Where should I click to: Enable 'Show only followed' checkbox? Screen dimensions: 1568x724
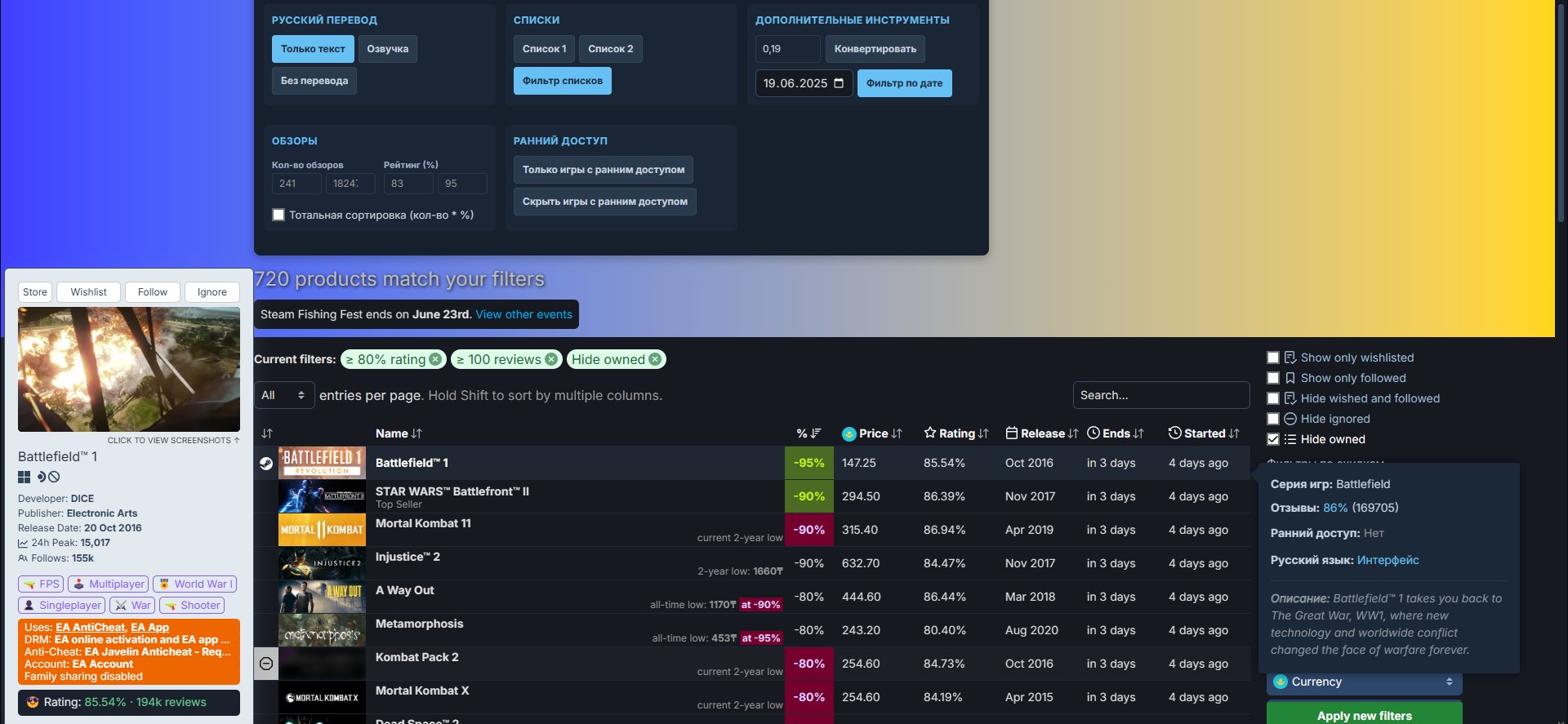[x=1273, y=378]
